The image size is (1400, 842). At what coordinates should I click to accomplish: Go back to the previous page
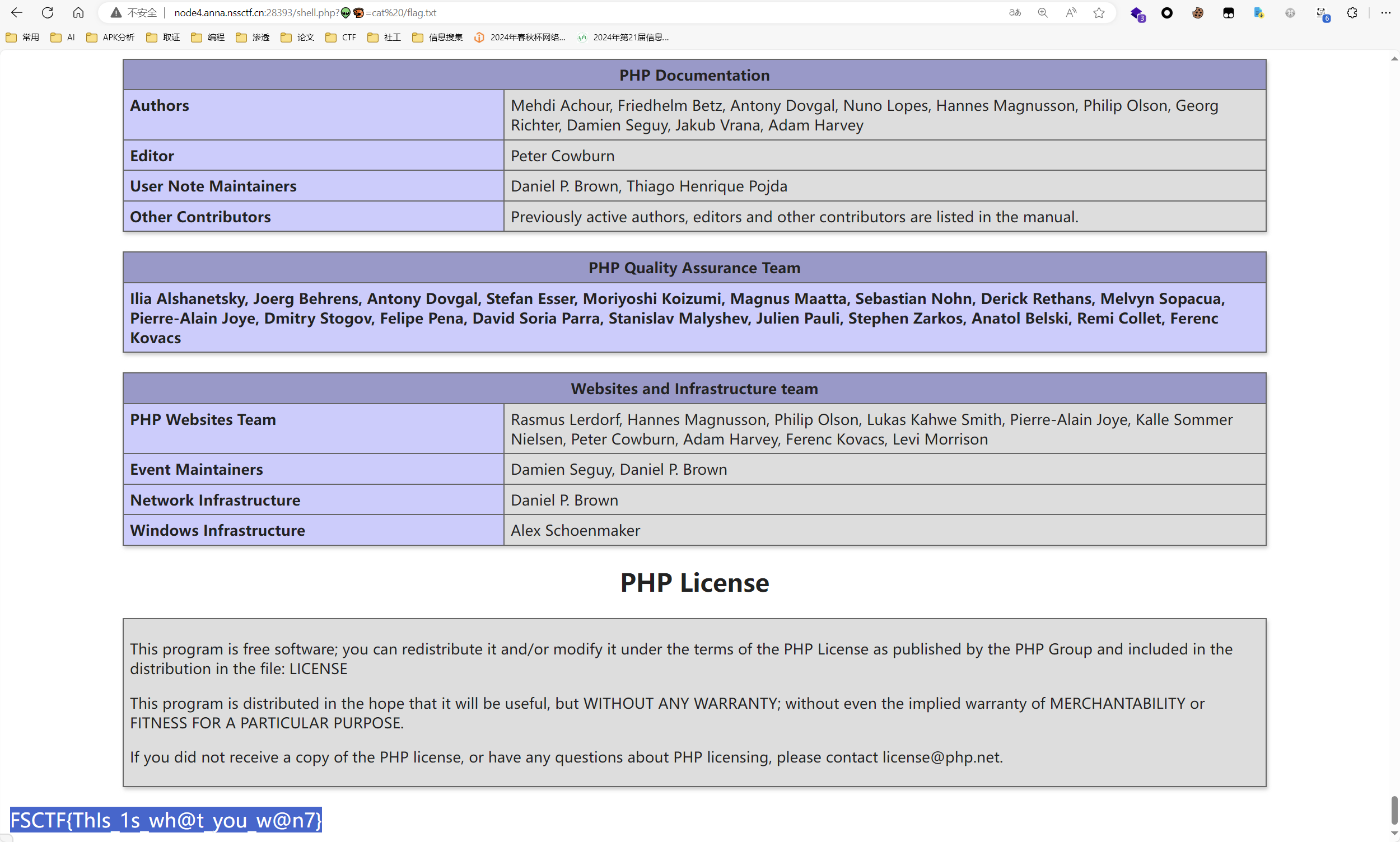click(x=16, y=12)
